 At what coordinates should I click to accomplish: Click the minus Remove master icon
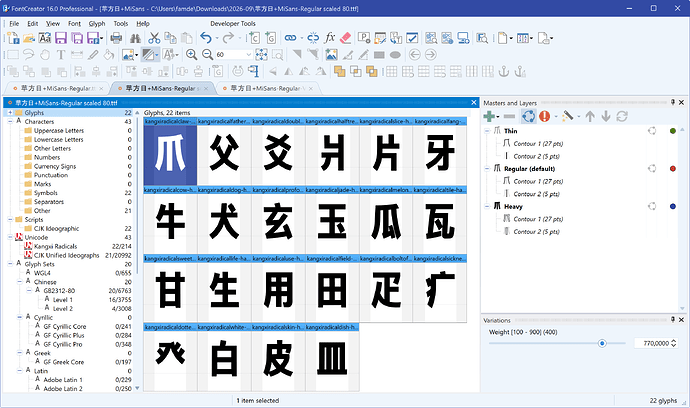[x=509, y=117]
